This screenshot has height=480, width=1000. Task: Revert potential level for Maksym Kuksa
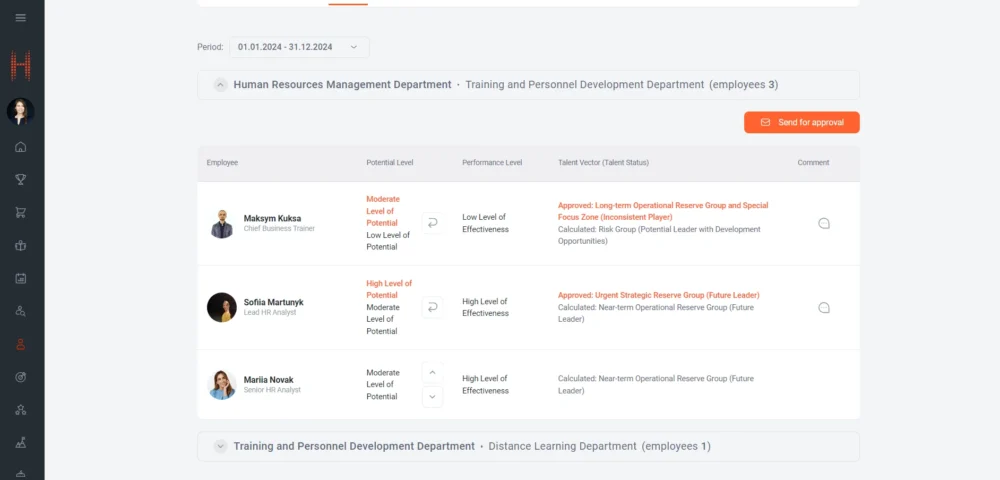point(432,223)
